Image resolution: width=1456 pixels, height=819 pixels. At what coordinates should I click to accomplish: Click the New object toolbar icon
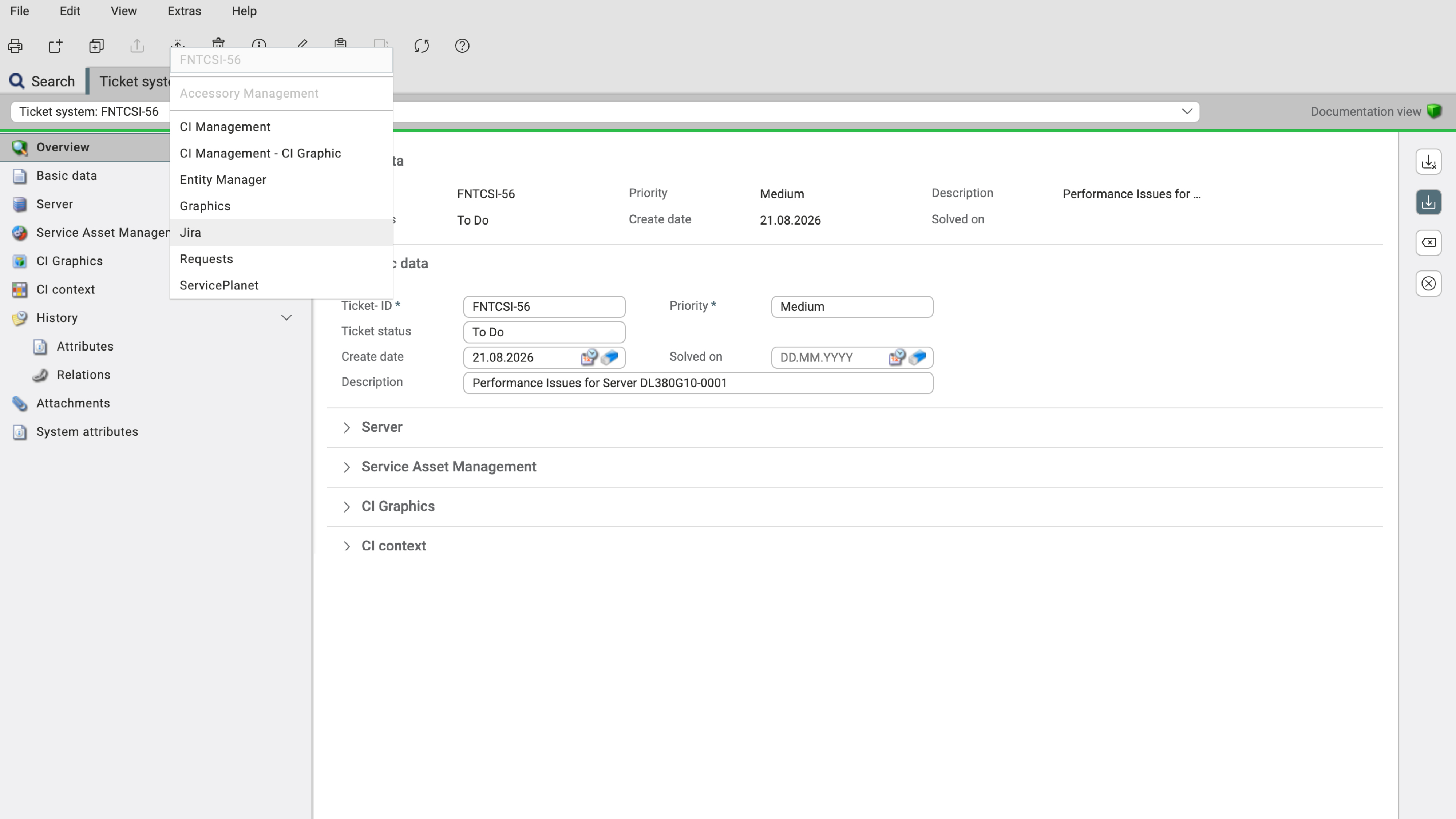click(55, 46)
